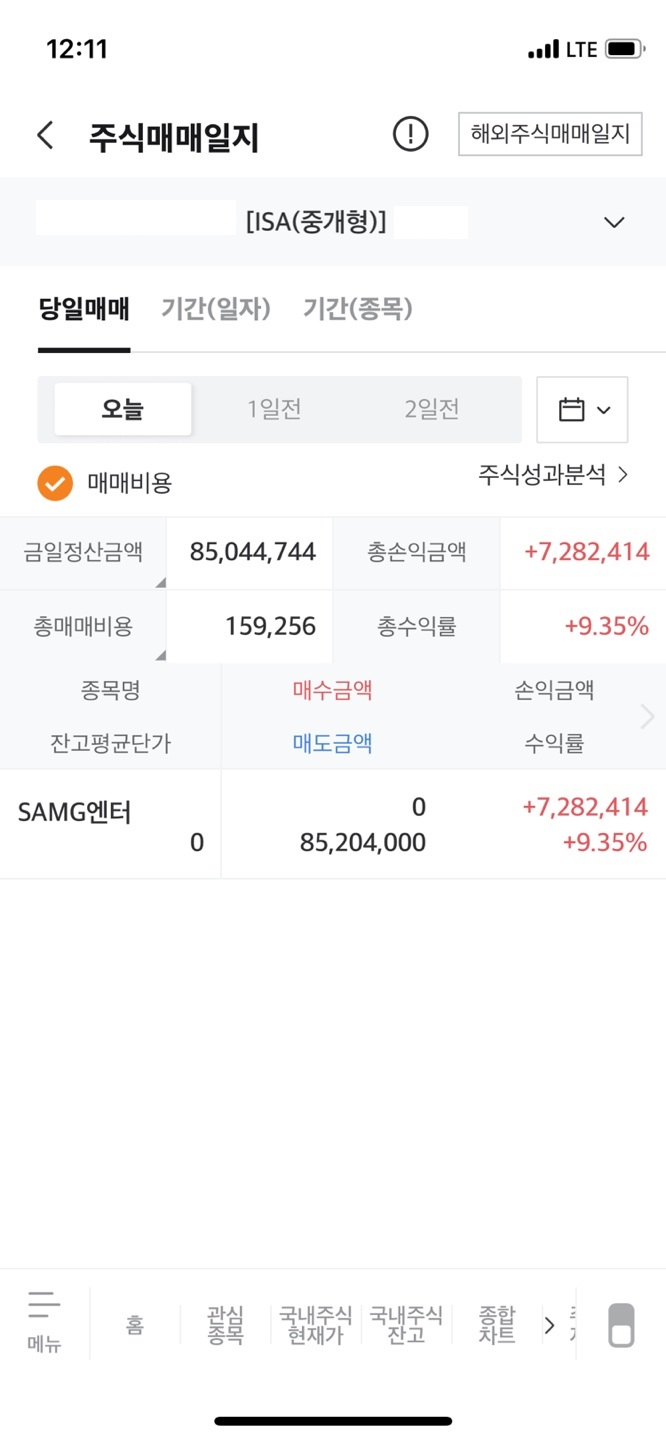The width and height of the screenshot is (666, 1440).
Task: Open 해외주식매매일지 button
Action: [x=550, y=134]
